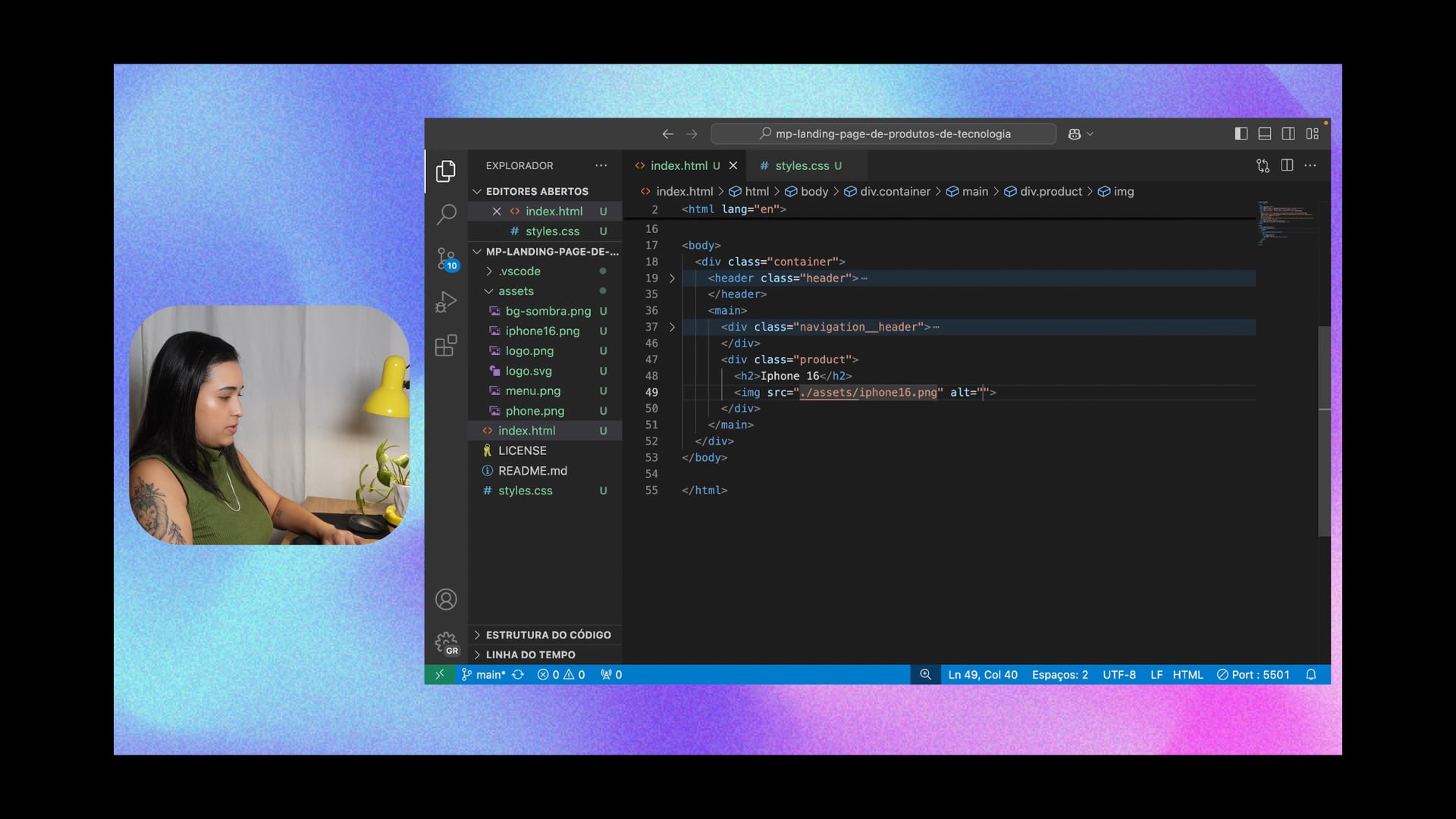The image size is (1456, 819).
Task: Expand the folded header element on line 19
Action: (x=672, y=278)
